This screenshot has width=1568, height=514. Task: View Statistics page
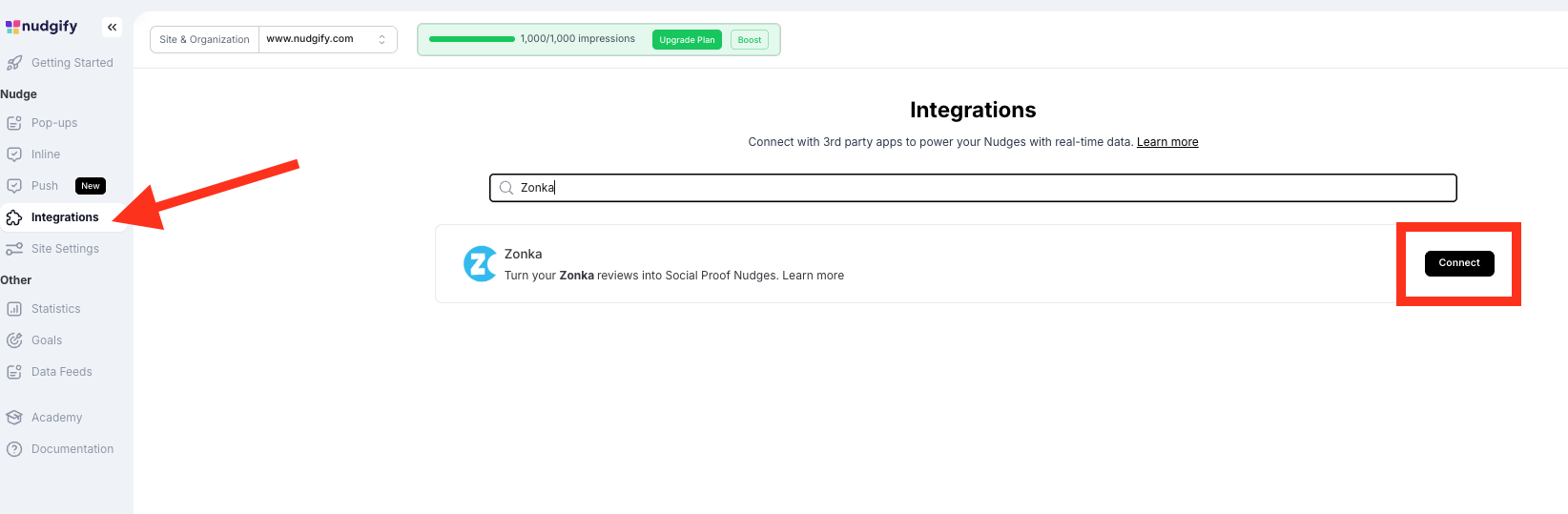[x=56, y=309]
